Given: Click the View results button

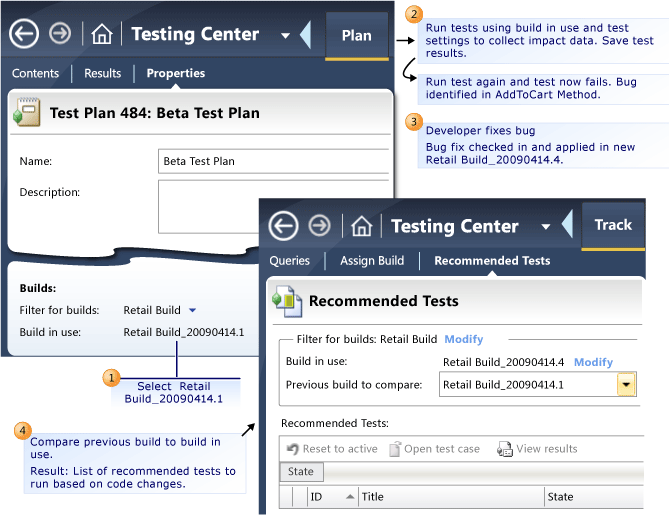Looking at the screenshot, I should pyautogui.click(x=537, y=449).
